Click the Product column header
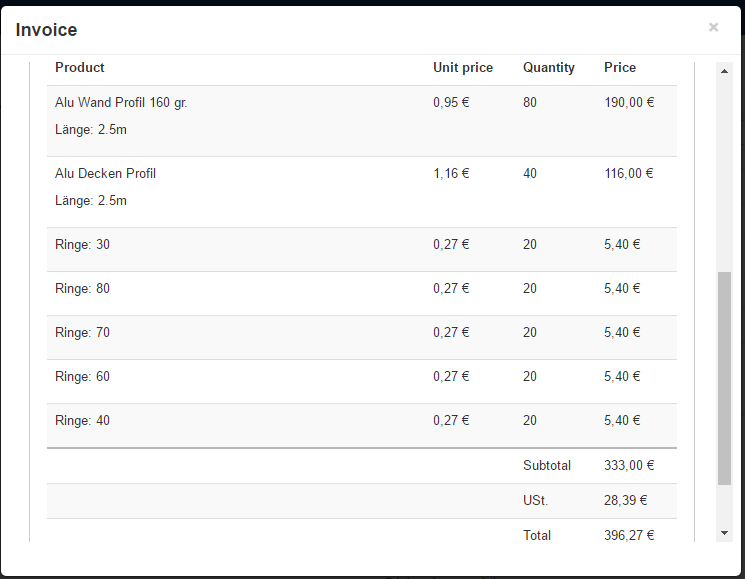 click(80, 68)
